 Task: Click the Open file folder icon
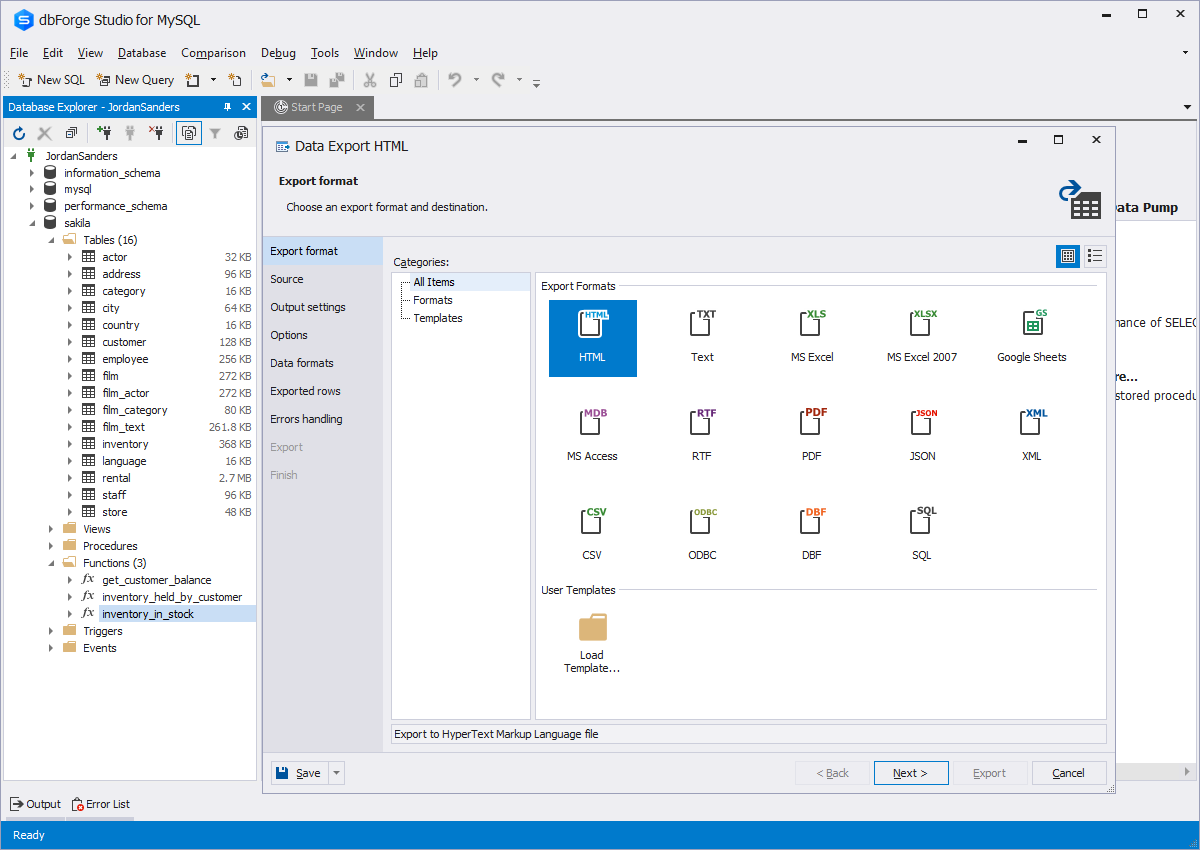pyautogui.click(x=268, y=80)
